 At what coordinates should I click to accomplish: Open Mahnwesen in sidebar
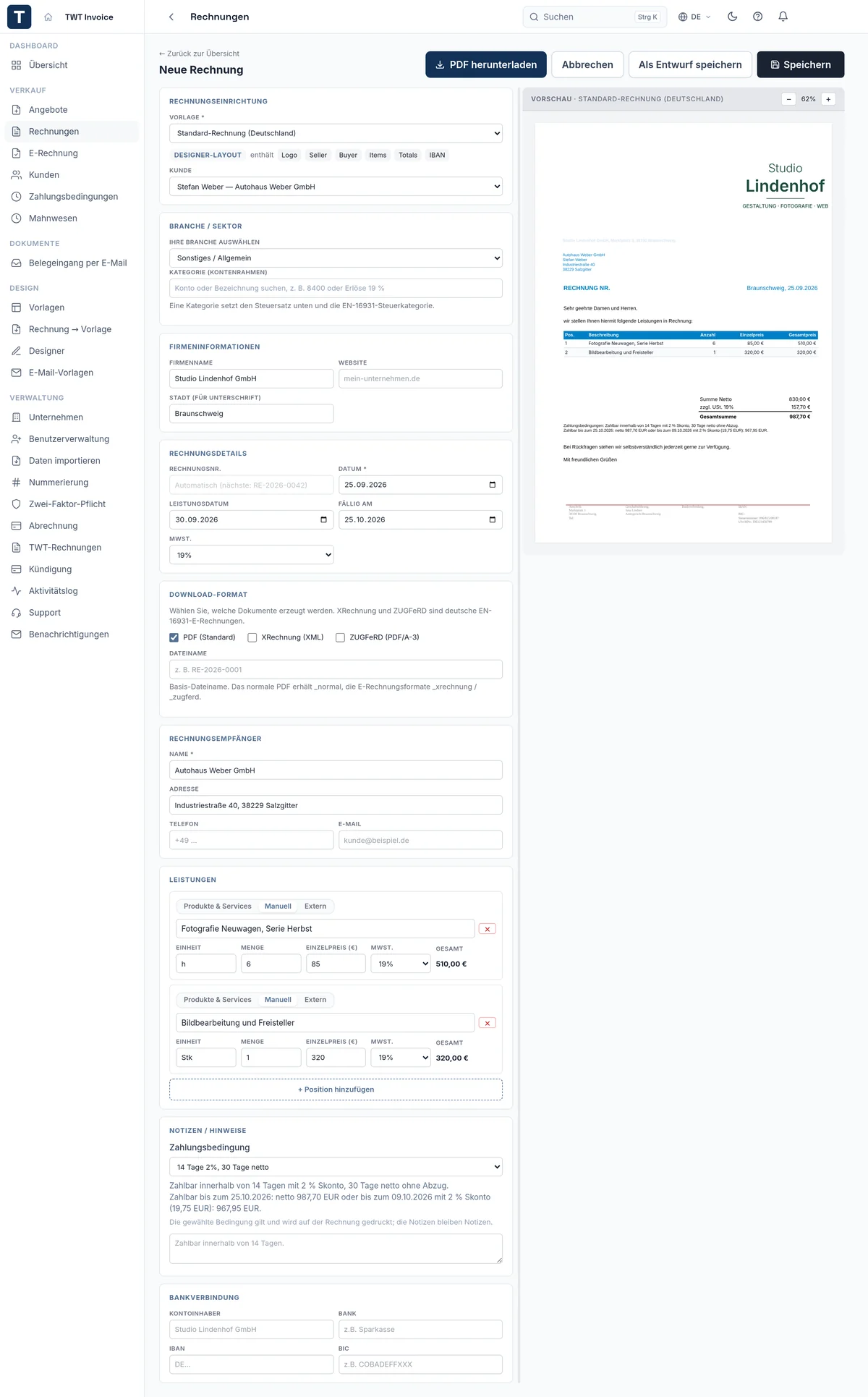pyautogui.click(x=72, y=218)
